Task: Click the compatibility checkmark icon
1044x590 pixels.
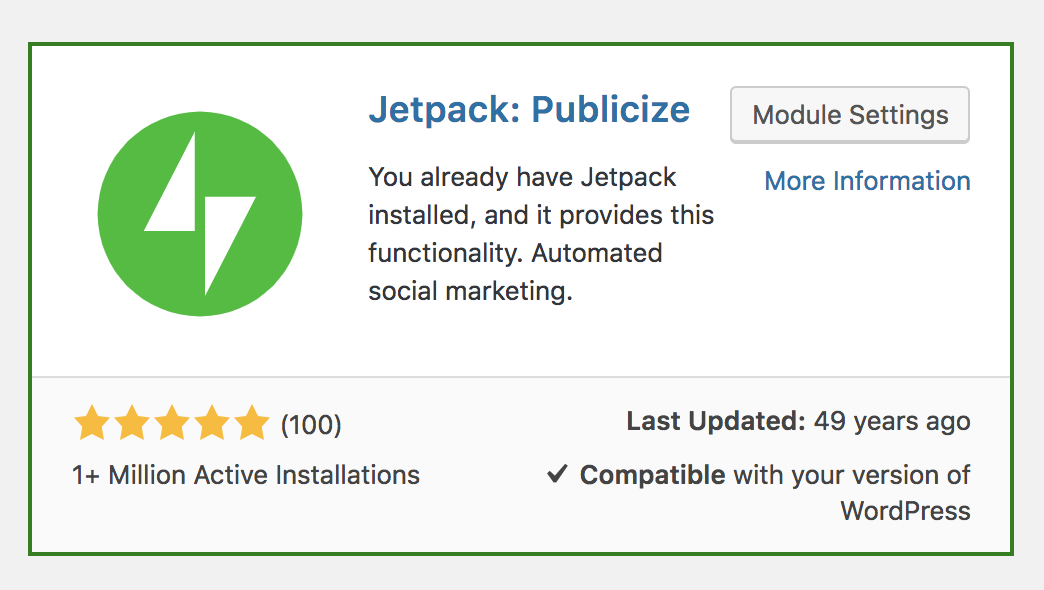Action: click(557, 474)
